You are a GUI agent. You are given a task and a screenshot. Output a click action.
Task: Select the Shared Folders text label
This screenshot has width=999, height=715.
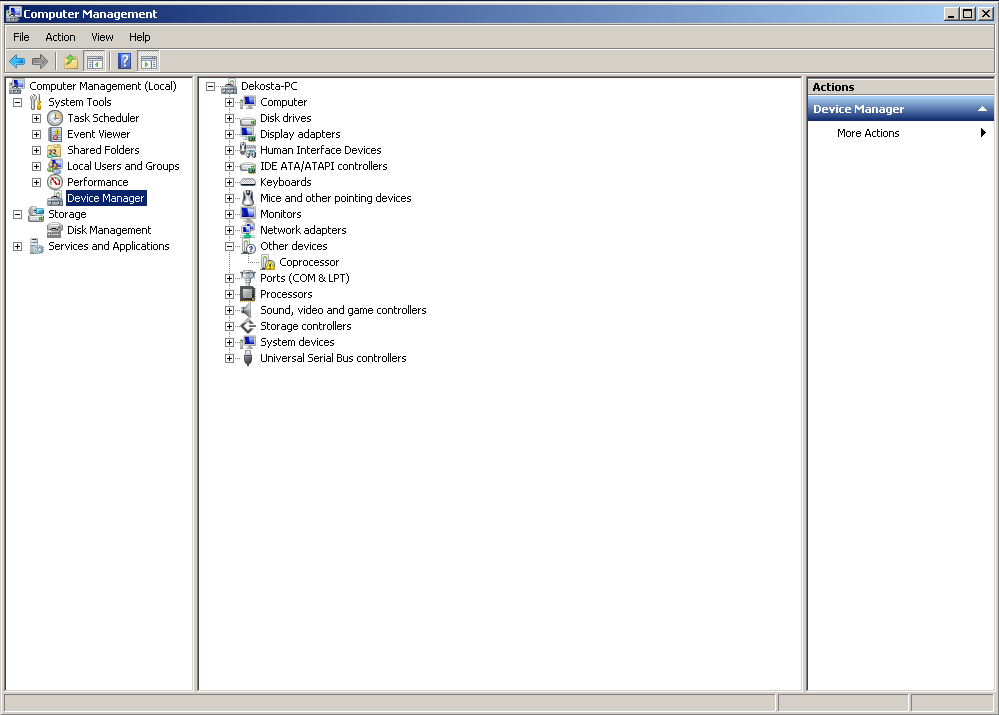click(103, 150)
